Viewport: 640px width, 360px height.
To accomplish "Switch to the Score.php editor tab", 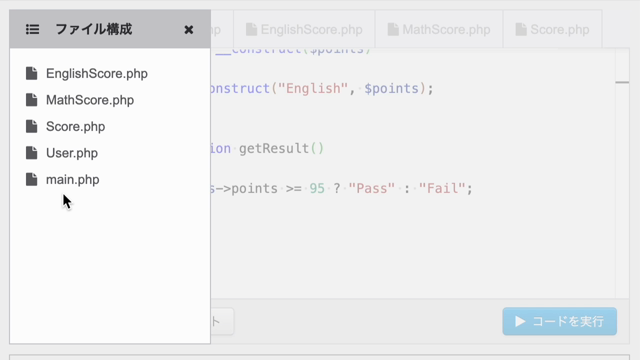I will tap(552, 29).
